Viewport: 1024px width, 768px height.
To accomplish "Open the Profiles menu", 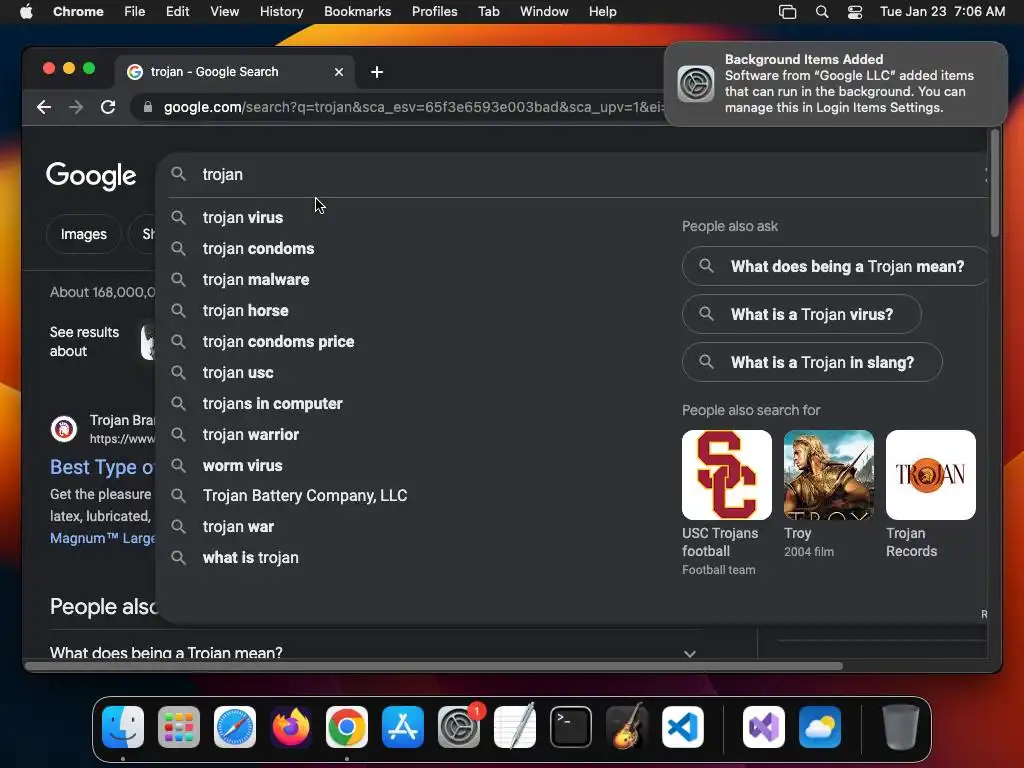I will (x=434, y=12).
